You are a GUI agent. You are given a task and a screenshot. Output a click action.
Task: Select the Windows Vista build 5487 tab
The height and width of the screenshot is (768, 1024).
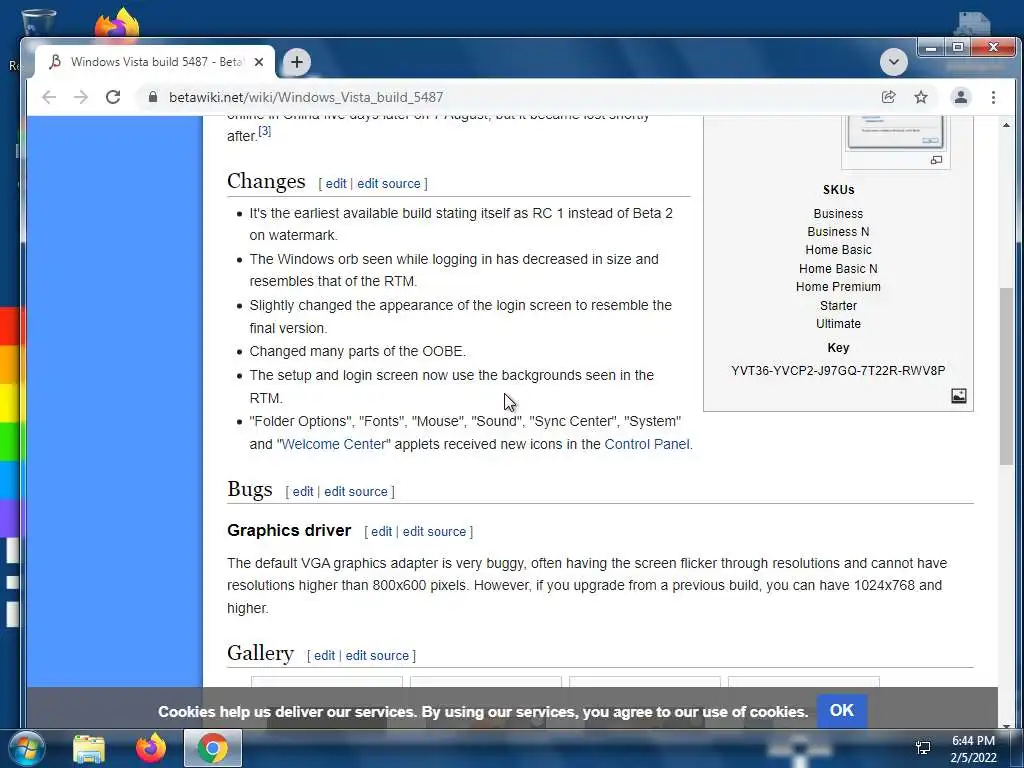[155, 62]
